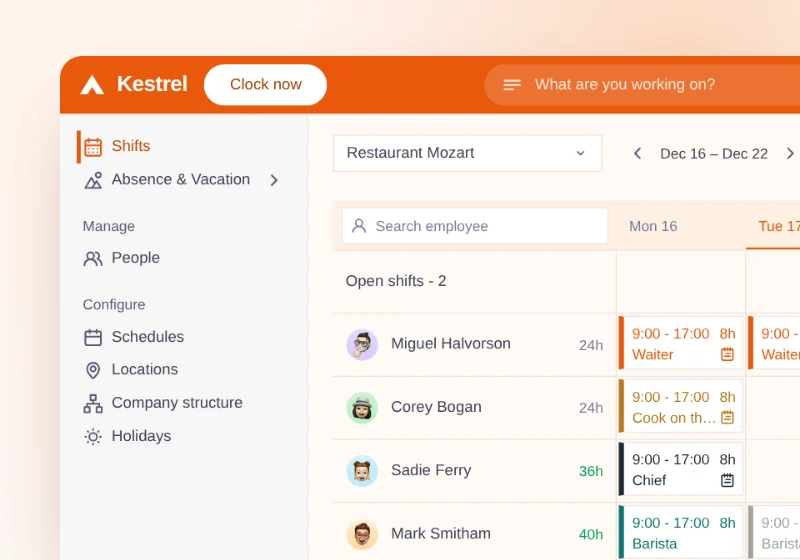
Task: Click Miguel Halvorson's avatar
Action: [x=362, y=345]
